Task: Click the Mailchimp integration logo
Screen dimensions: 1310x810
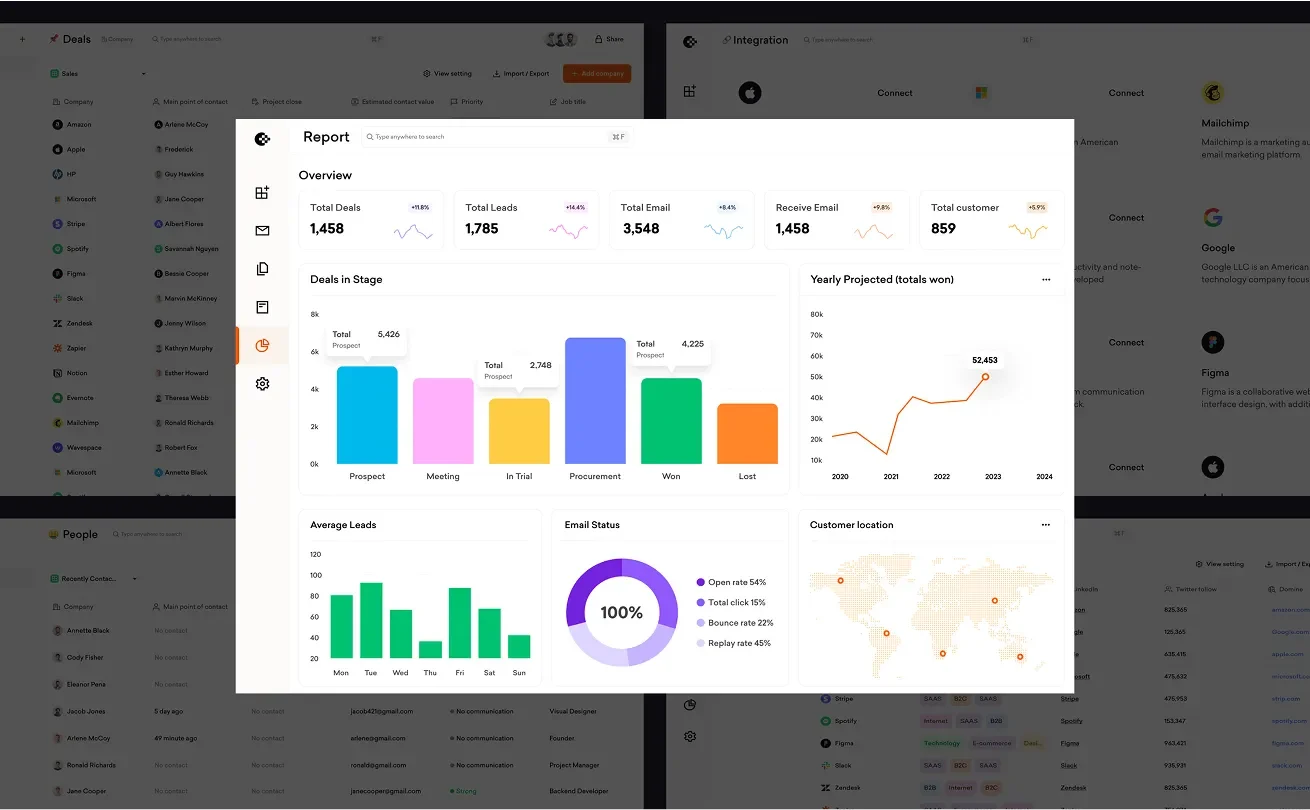Action: tap(1213, 94)
